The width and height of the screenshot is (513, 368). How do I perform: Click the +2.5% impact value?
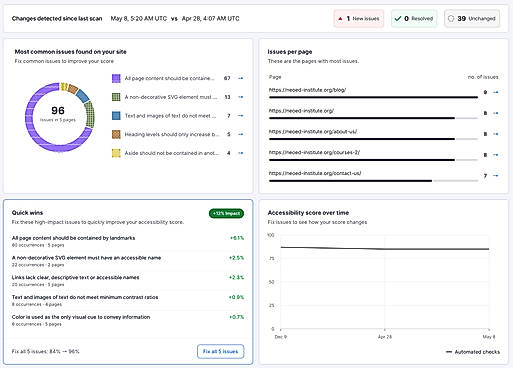click(236, 258)
